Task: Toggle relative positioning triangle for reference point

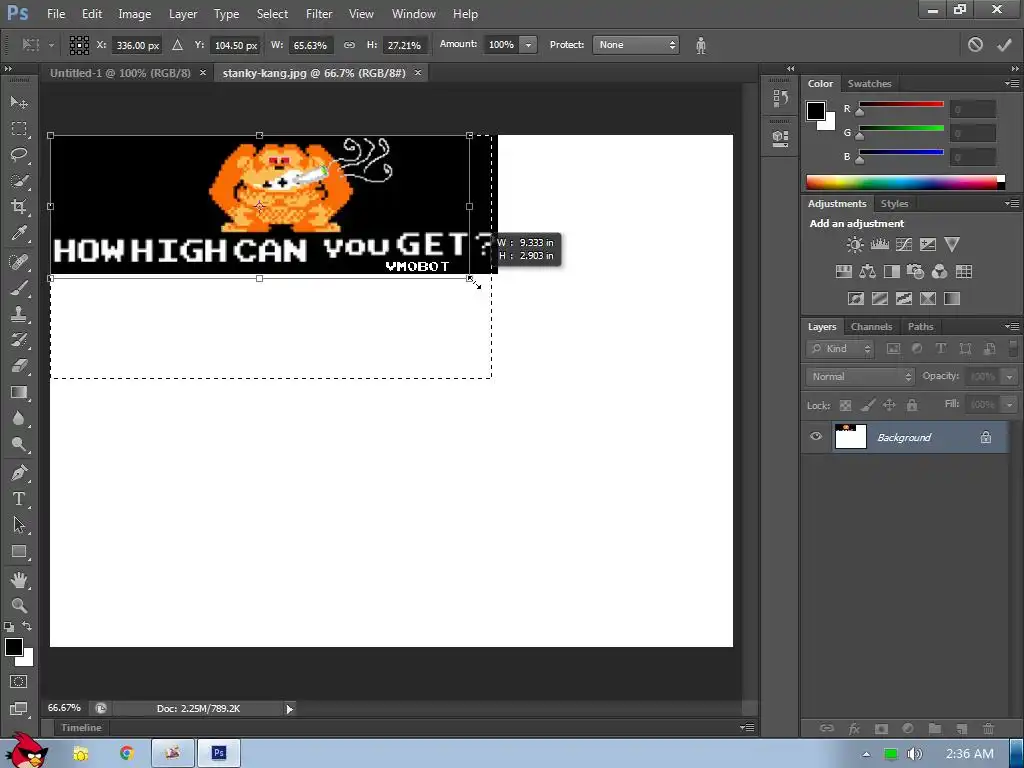Action: (x=177, y=45)
